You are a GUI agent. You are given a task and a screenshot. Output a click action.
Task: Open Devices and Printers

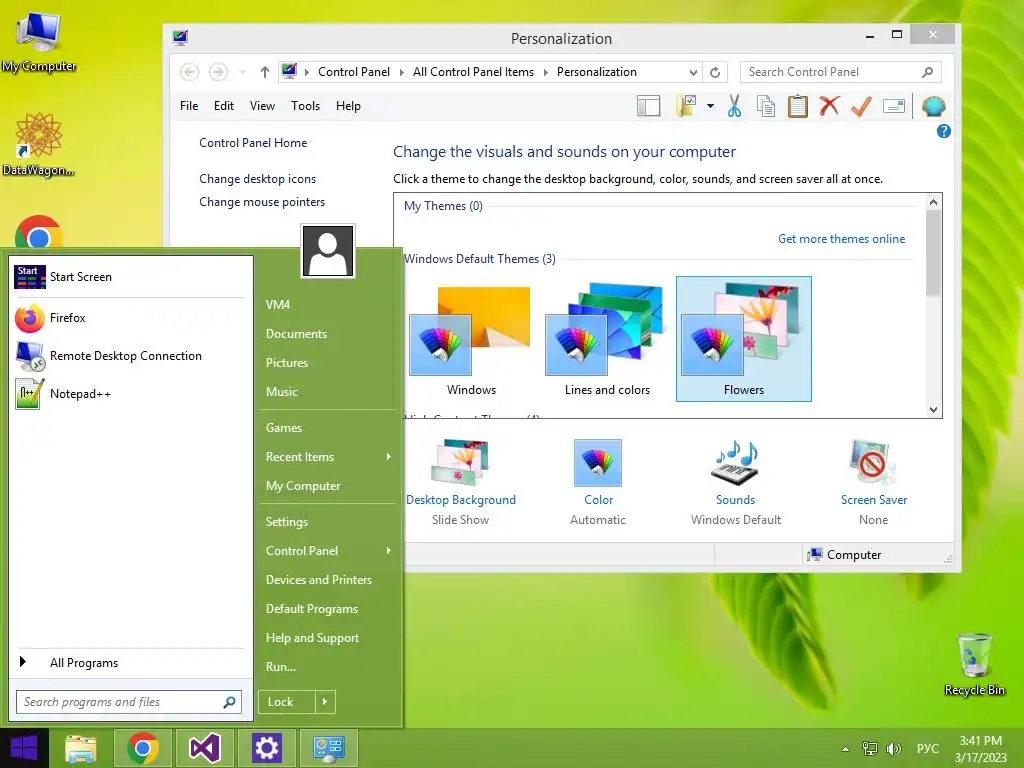click(319, 580)
